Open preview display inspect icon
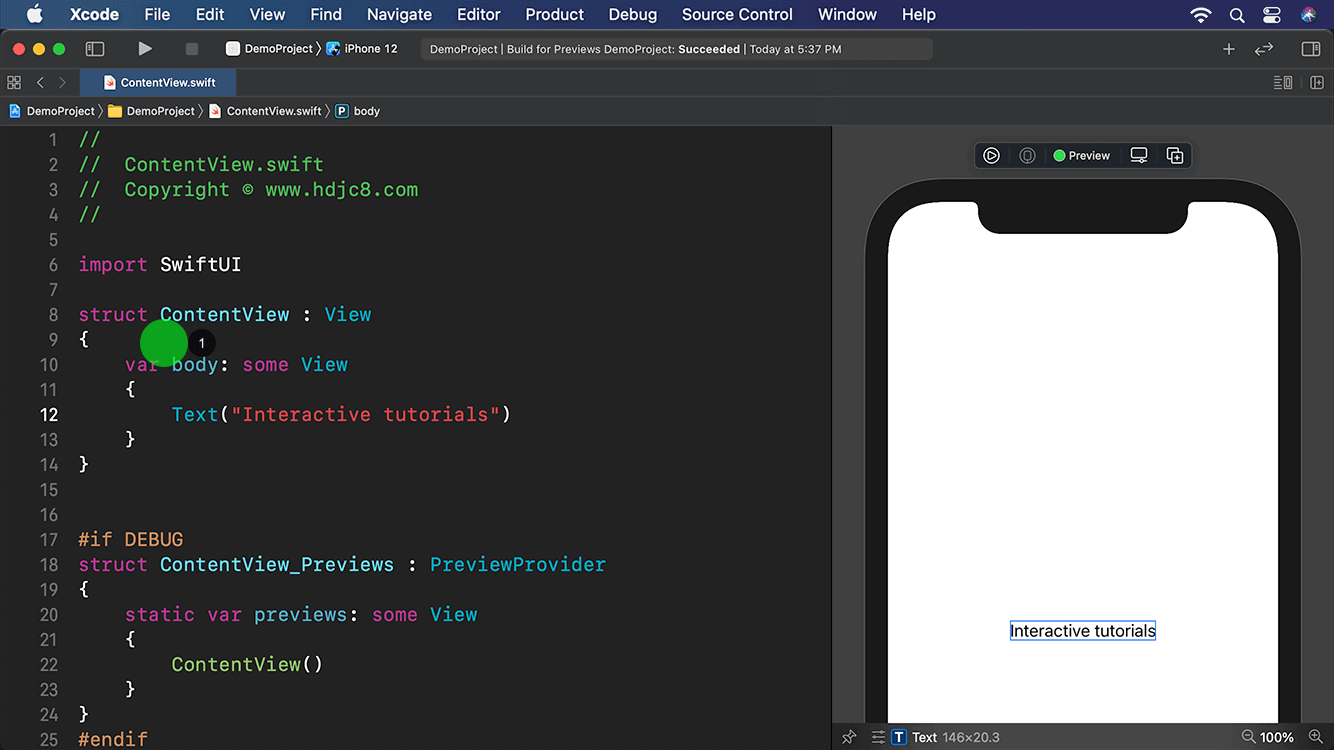1334x750 pixels. (1139, 155)
